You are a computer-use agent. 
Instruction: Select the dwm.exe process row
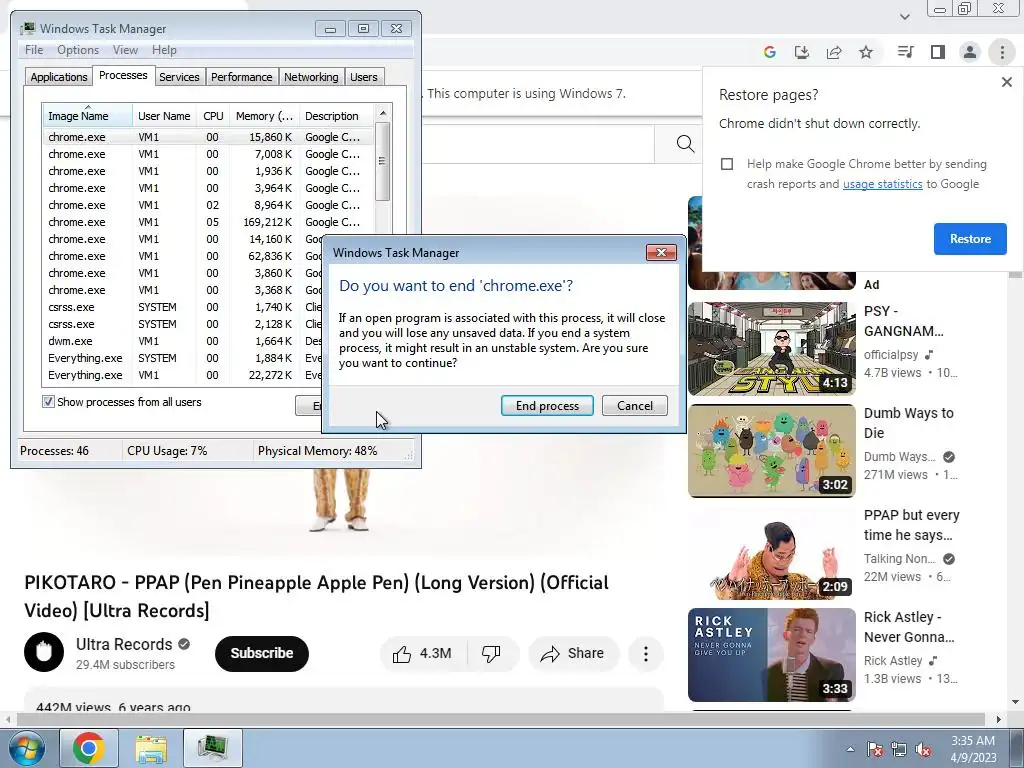tap(183, 341)
